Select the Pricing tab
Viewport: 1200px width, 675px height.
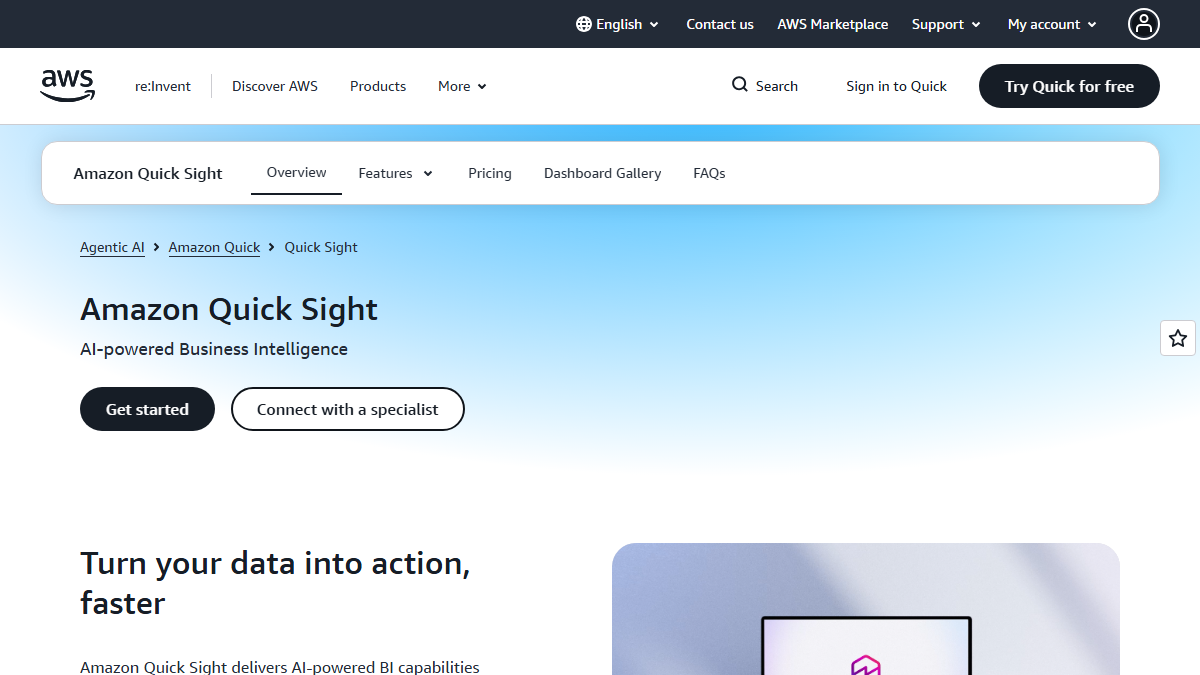tap(490, 173)
